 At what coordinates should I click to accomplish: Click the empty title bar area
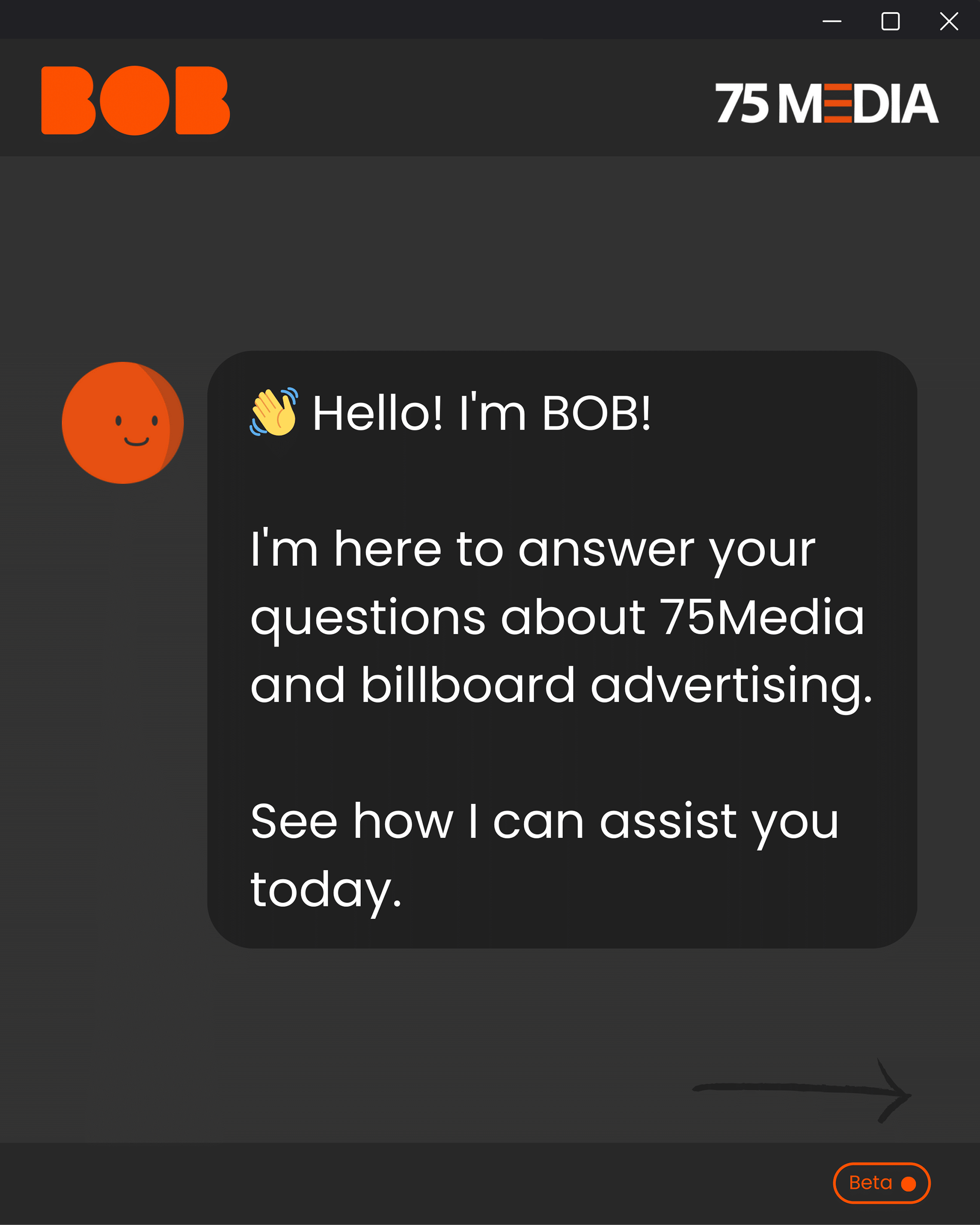pyautogui.click(x=398, y=19)
